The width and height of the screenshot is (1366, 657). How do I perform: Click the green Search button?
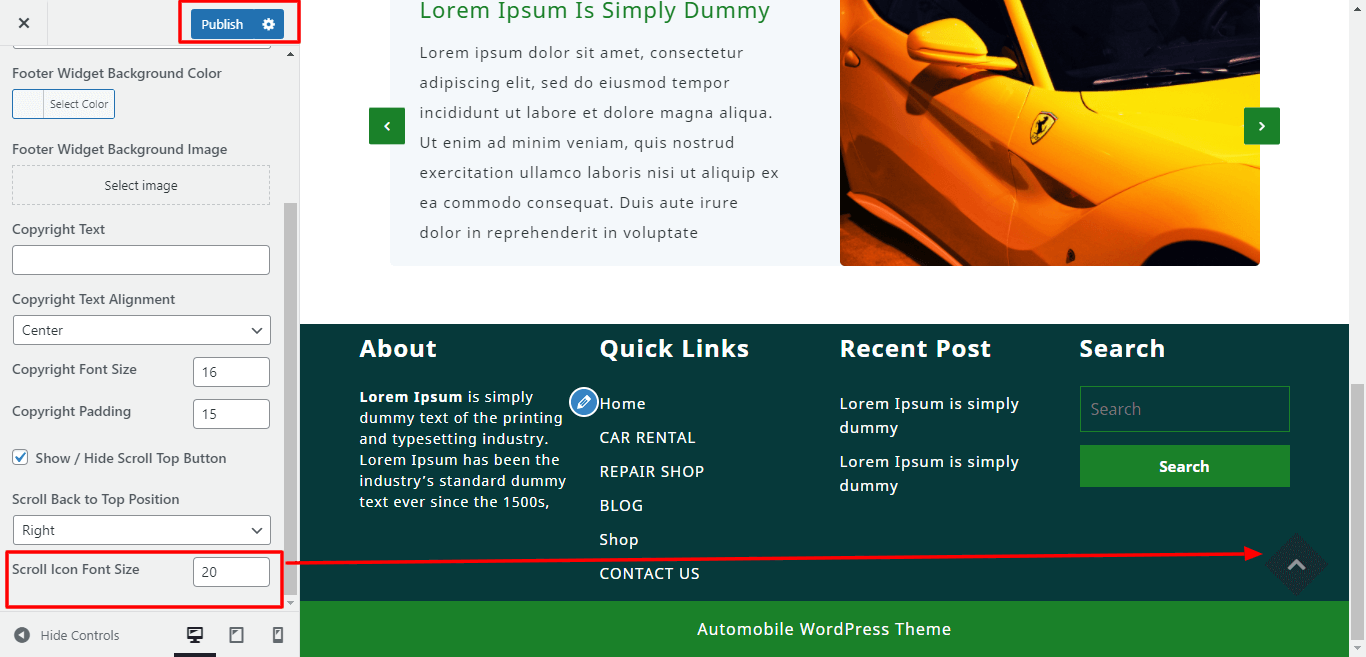click(x=1184, y=466)
